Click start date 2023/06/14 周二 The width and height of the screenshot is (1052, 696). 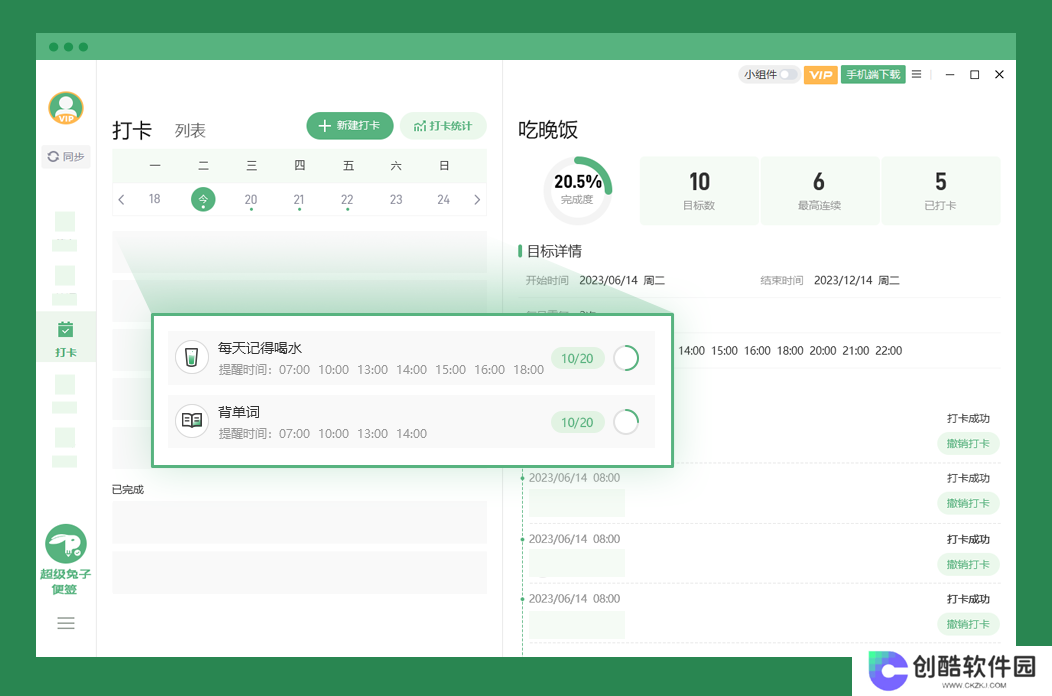point(622,281)
